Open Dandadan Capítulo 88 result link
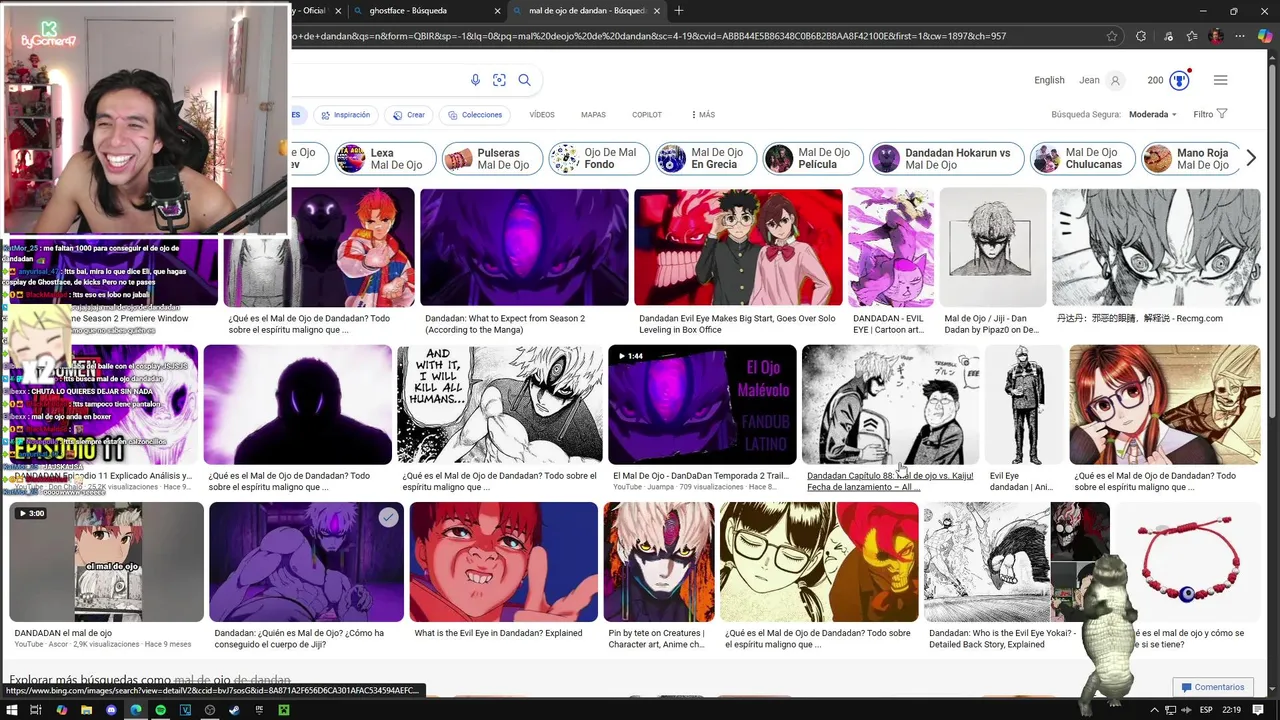Screen dimensions: 1280x720 coord(889,481)
